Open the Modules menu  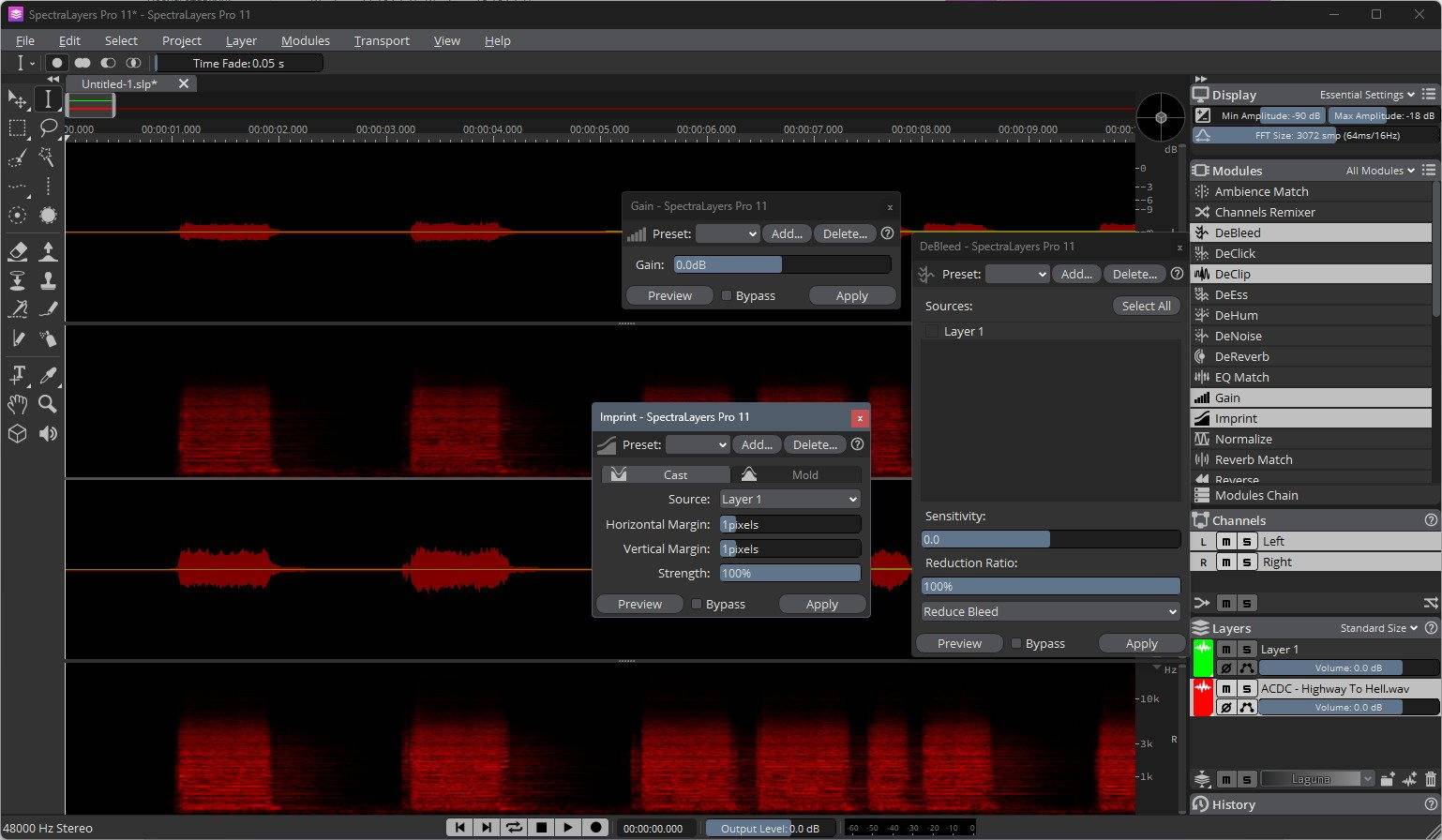click(x=305, y=40)
